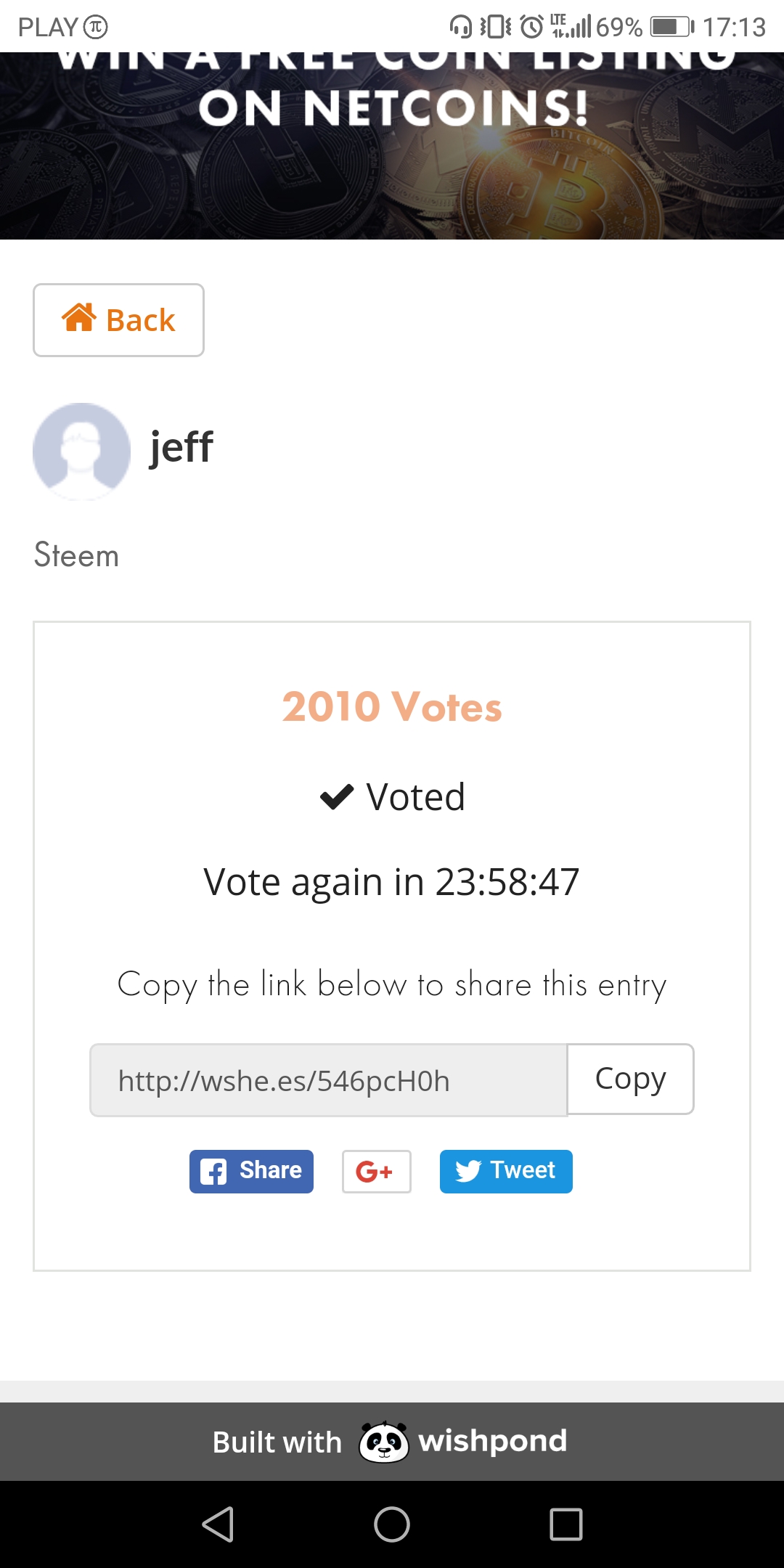Share entry on Google Plus

(376, 1171)
